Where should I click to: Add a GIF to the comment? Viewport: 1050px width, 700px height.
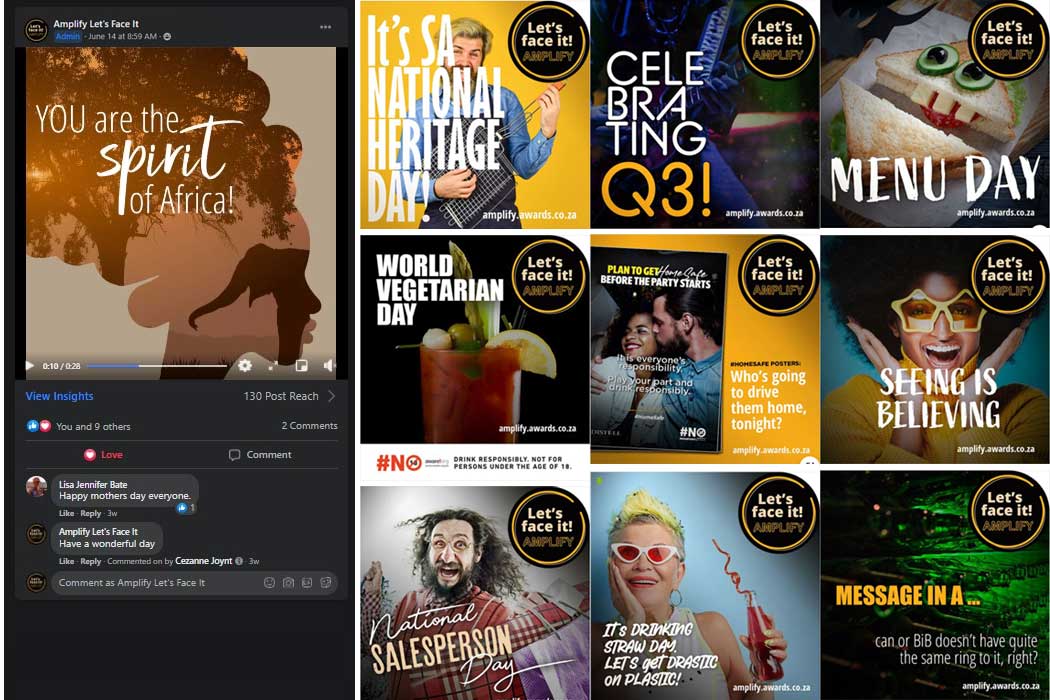pos(307,583)
